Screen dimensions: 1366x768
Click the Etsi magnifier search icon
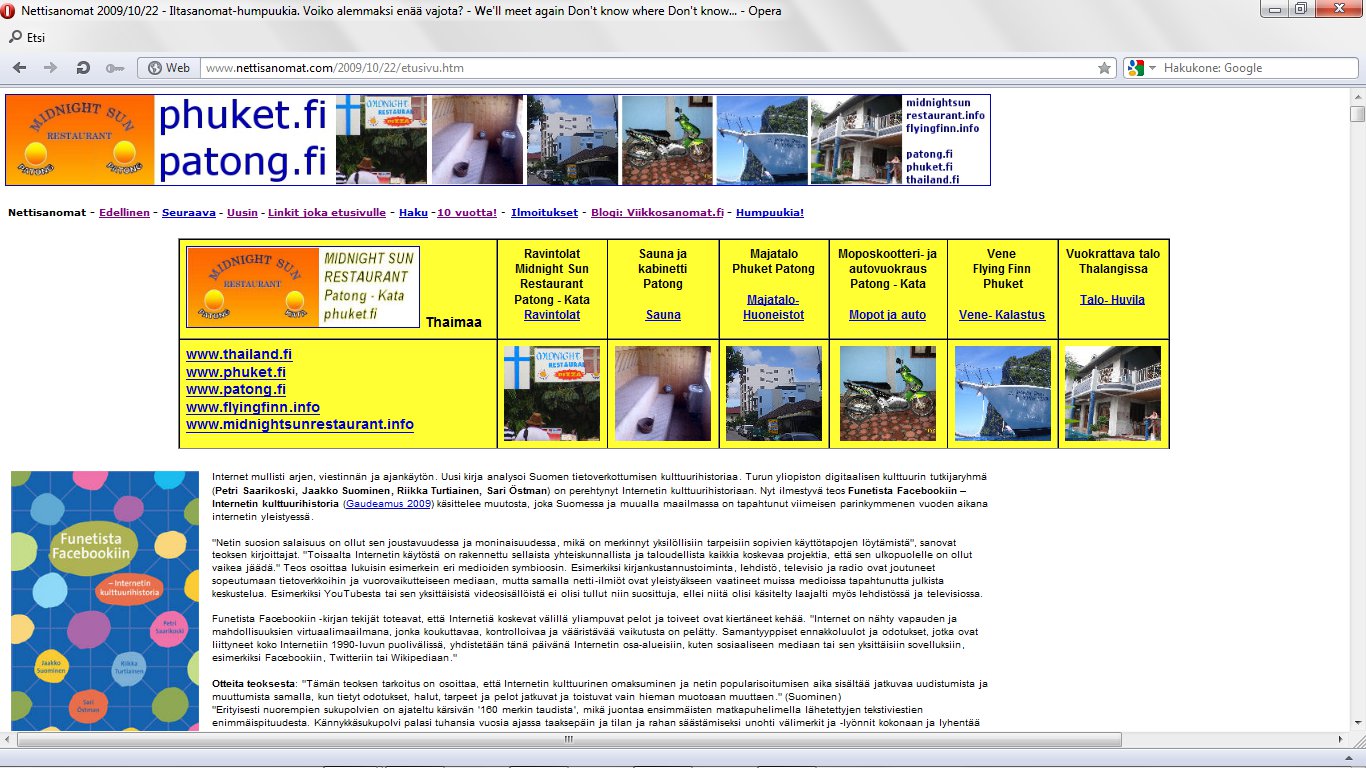(15, 38)
